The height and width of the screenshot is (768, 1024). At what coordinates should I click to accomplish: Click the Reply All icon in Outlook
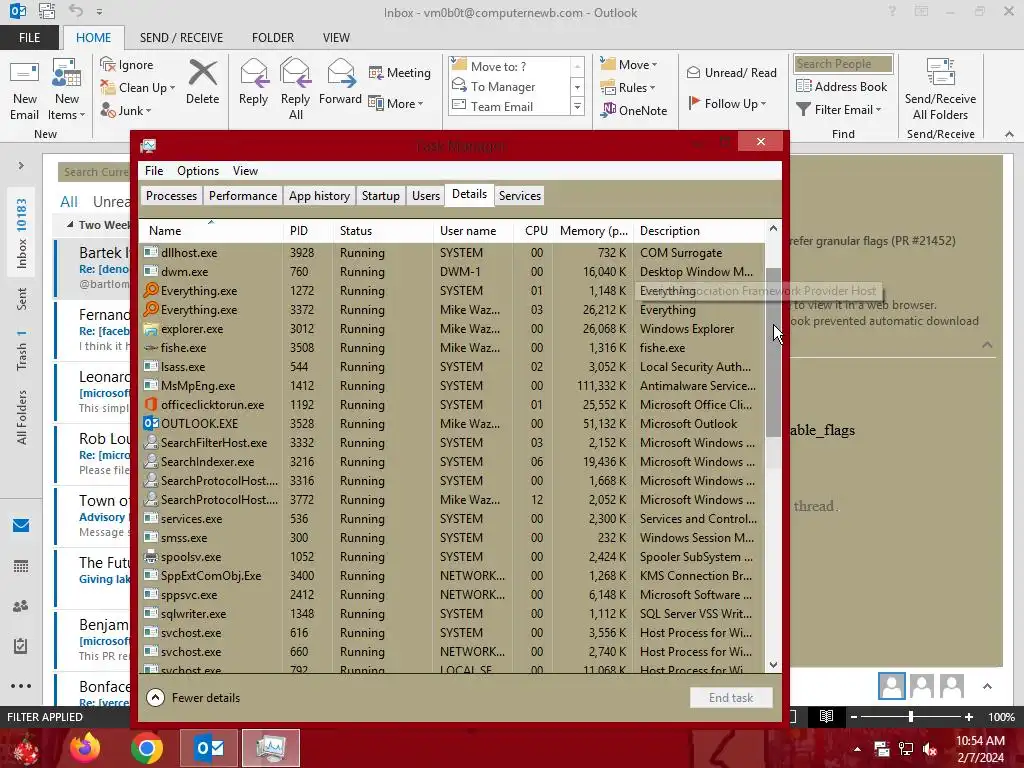(x=295, y=89)
